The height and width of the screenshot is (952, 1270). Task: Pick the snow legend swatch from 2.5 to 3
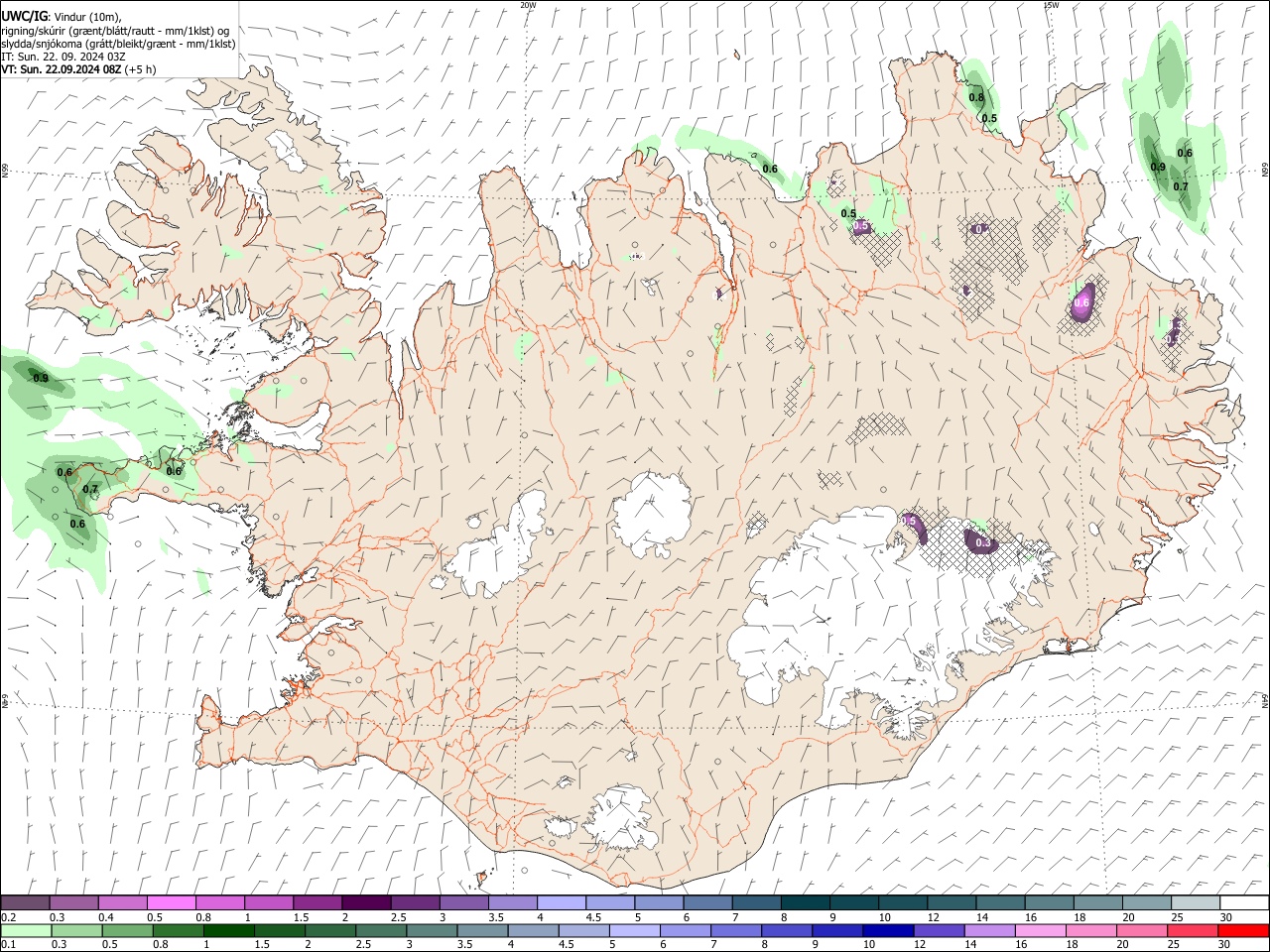click(415, 902)
